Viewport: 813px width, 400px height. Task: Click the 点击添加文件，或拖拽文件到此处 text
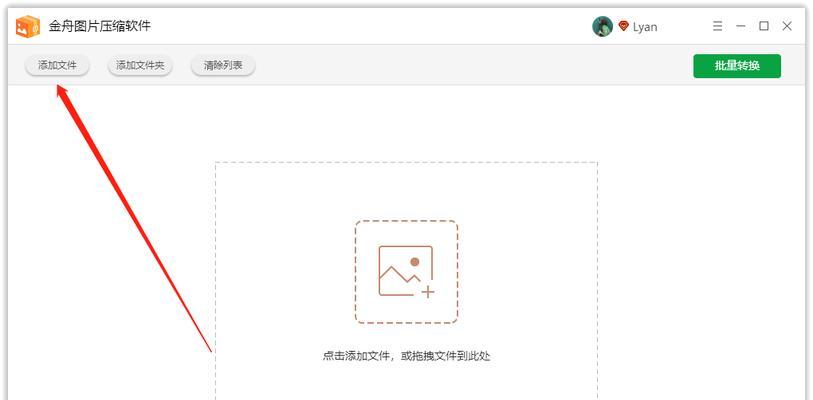(406, 356)
